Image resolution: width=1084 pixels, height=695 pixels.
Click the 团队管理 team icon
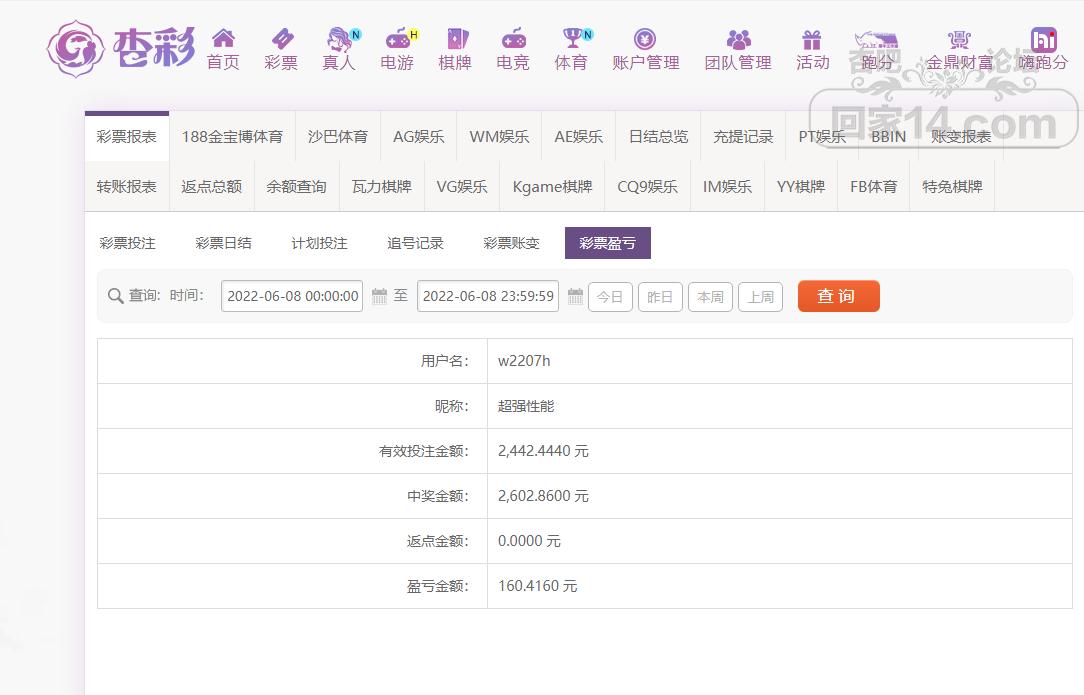pyautogui.click(x=738, y=39)
